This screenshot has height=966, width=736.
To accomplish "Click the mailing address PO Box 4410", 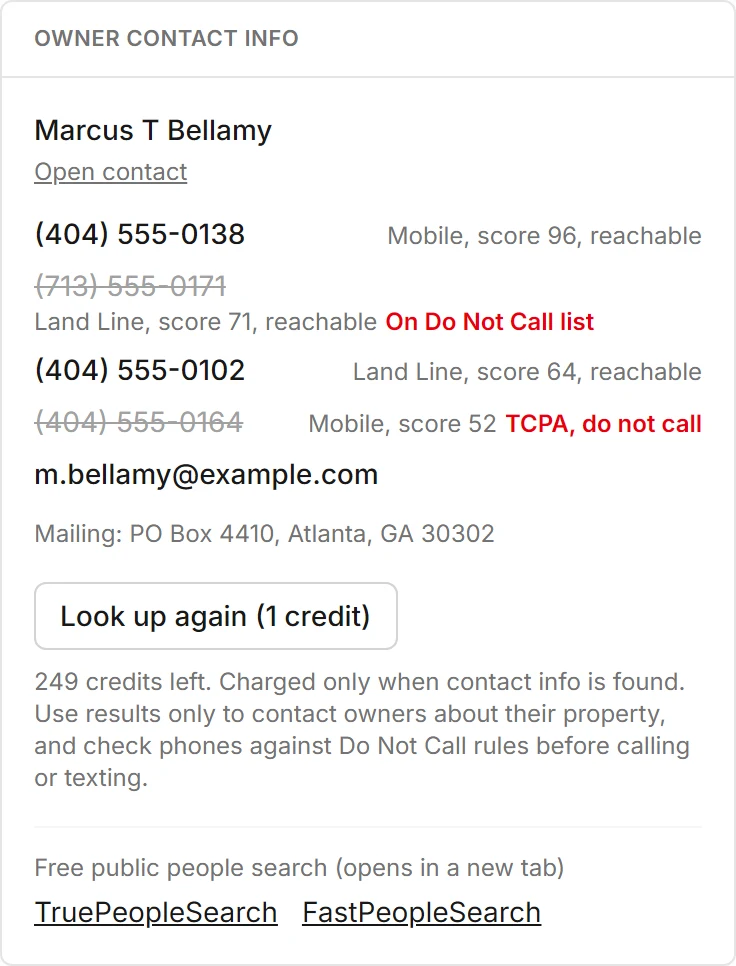I will (264, 534).
